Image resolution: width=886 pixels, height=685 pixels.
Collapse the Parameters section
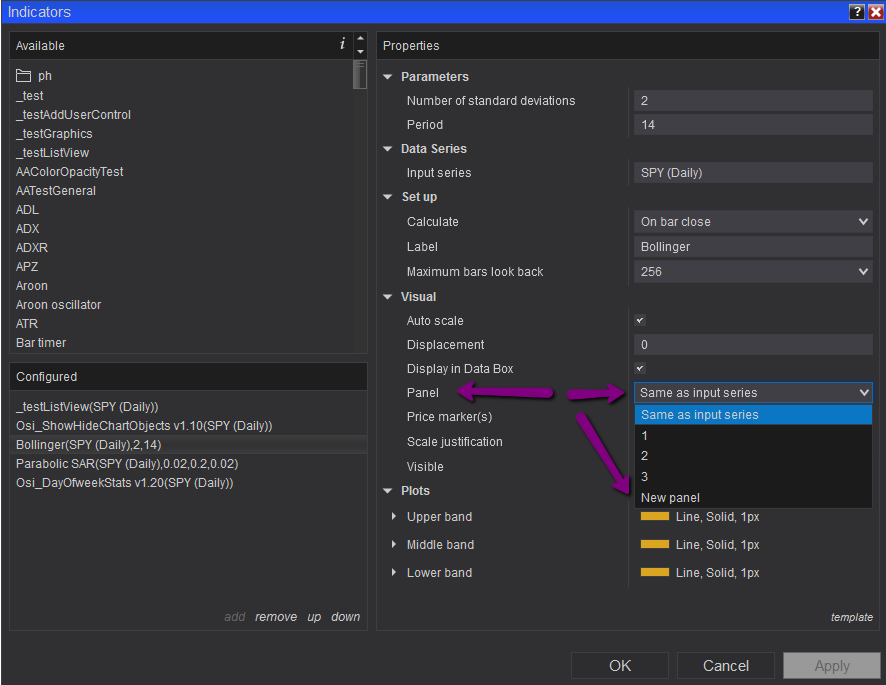point(388,77)
